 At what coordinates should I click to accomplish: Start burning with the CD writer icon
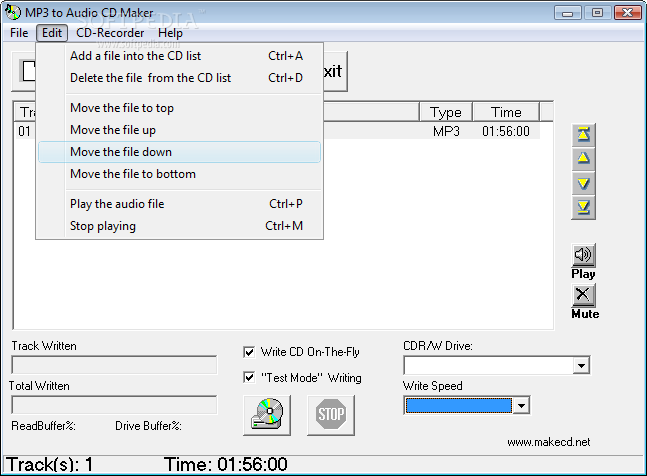point(267,415)
